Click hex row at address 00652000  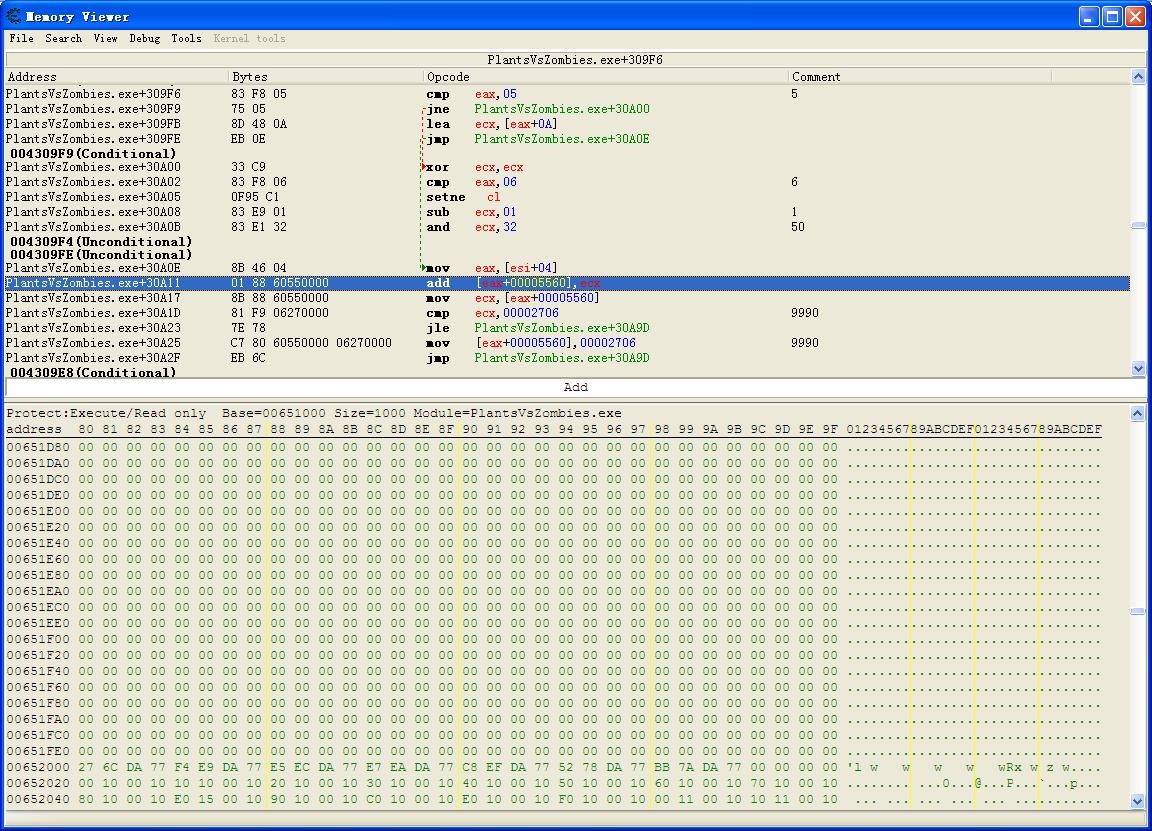38,768
